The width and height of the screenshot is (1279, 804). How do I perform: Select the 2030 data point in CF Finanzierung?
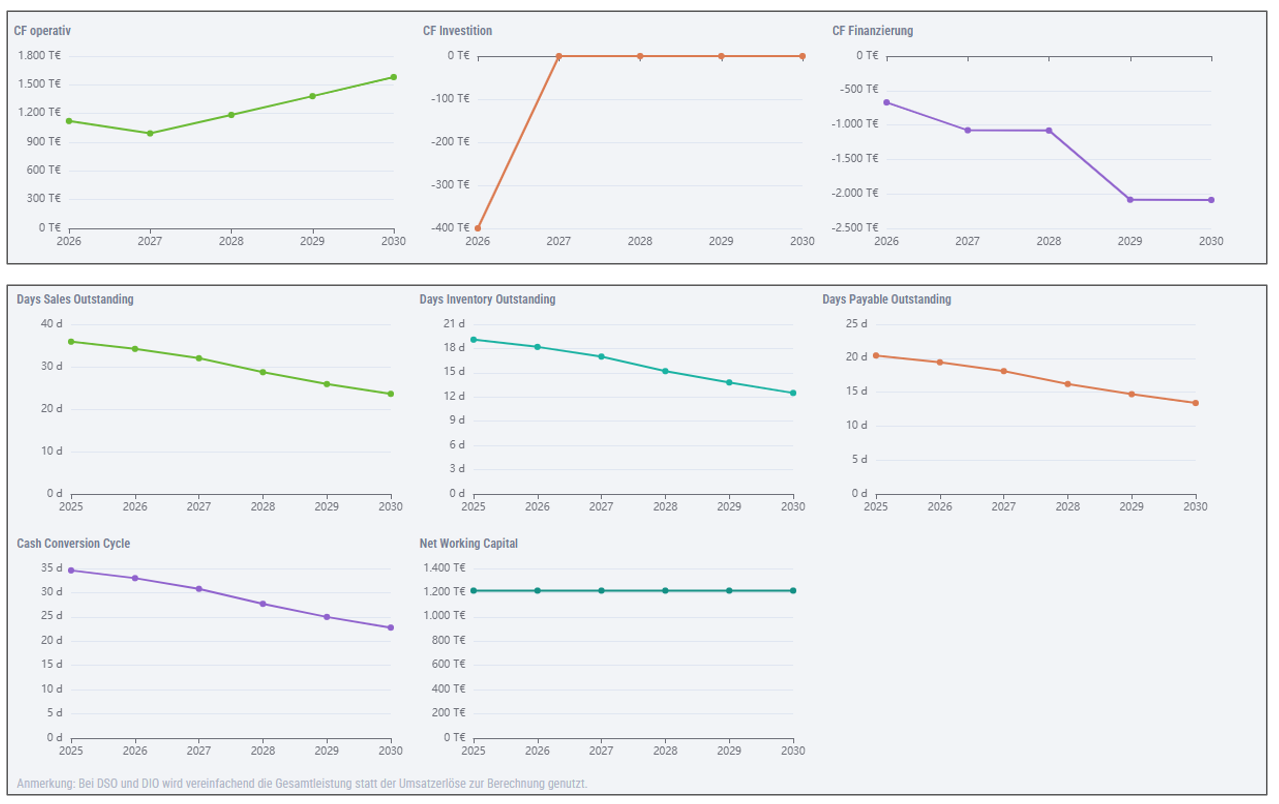pos(1211,199)
